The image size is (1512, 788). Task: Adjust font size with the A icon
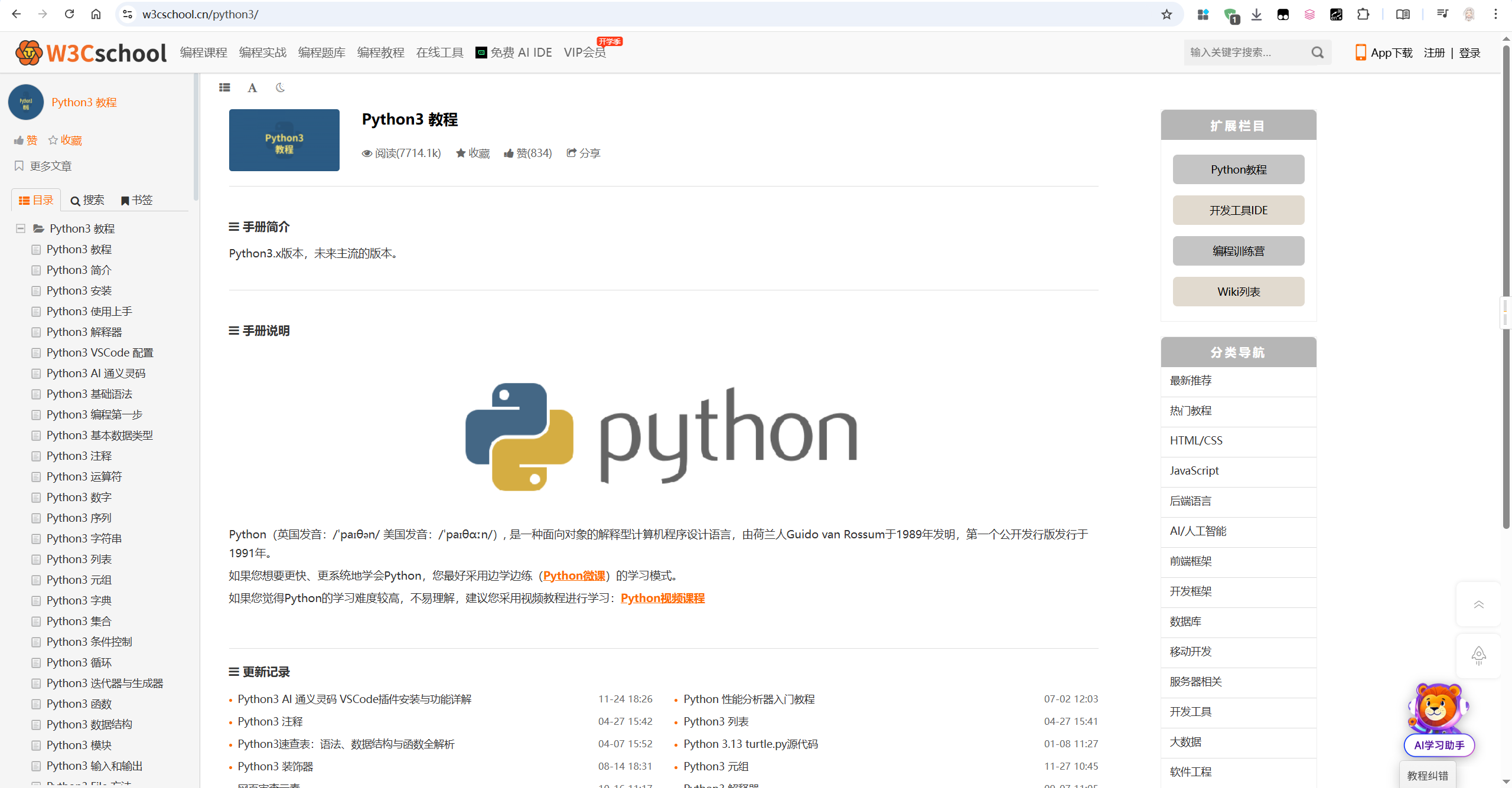click(x=252, y=87)
